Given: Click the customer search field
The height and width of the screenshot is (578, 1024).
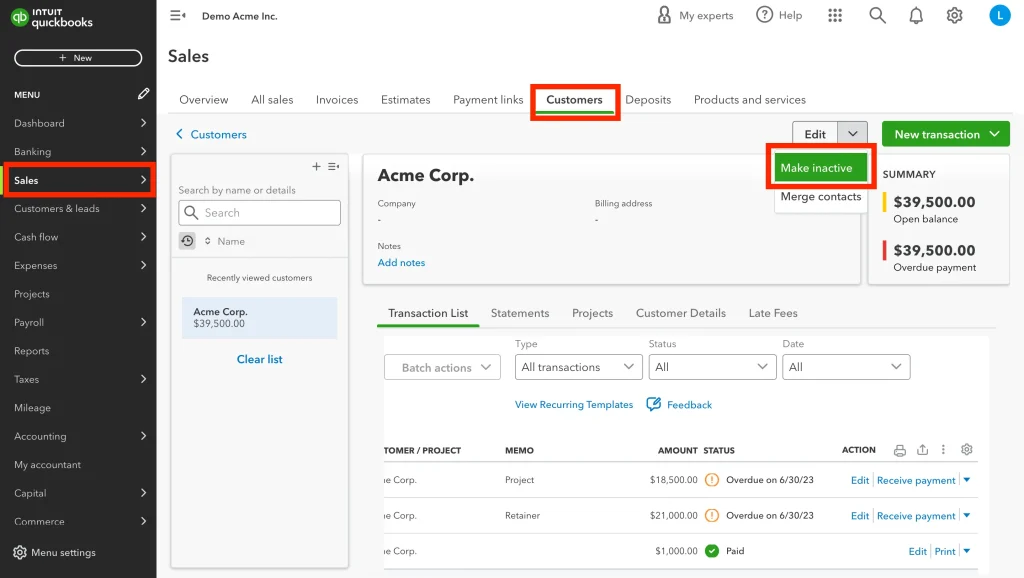Looking at the screenshot, I should point(259,213).
